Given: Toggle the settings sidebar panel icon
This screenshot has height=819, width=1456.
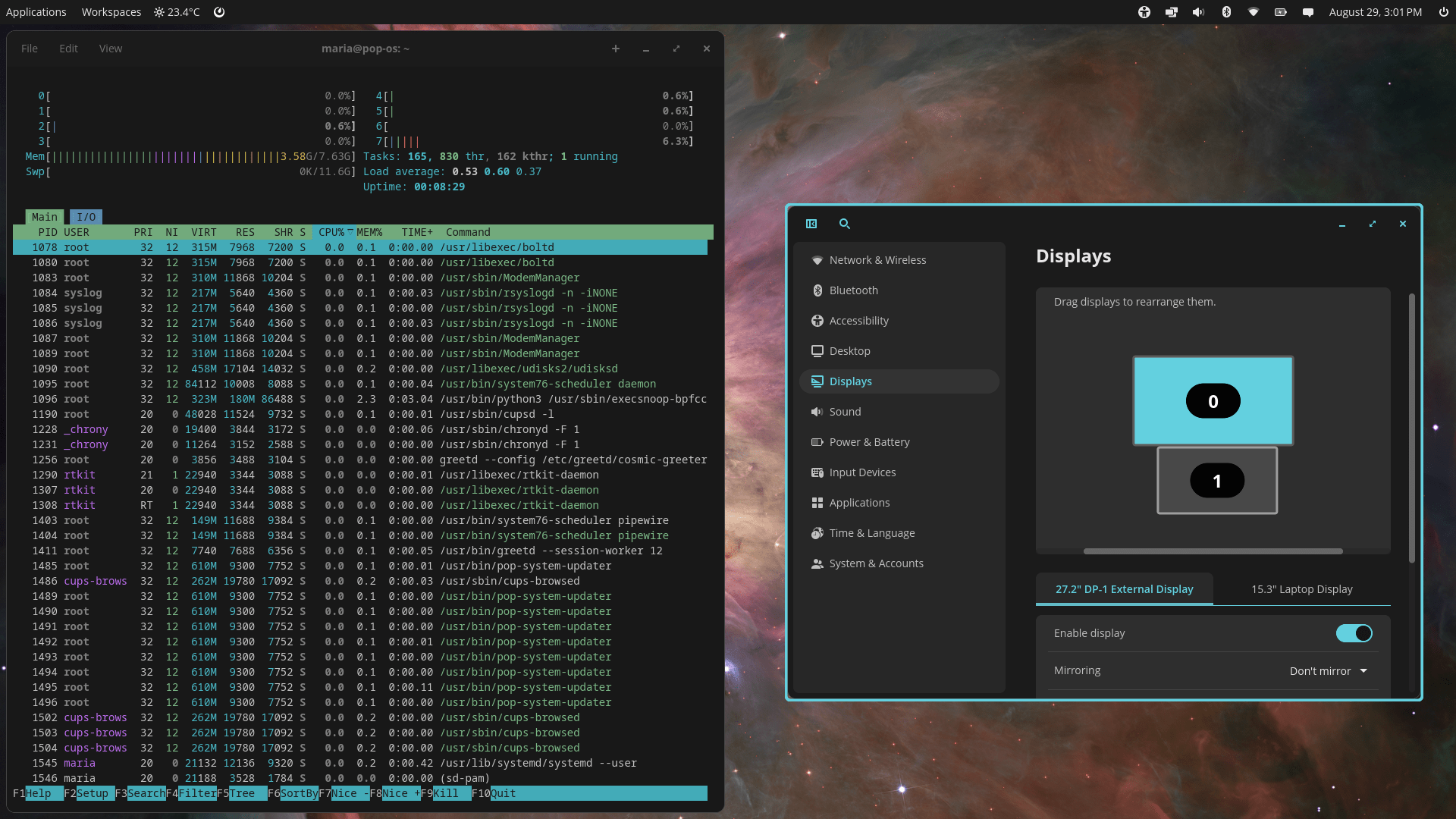Looking at the screenshot, I should [x=811, y=224].
